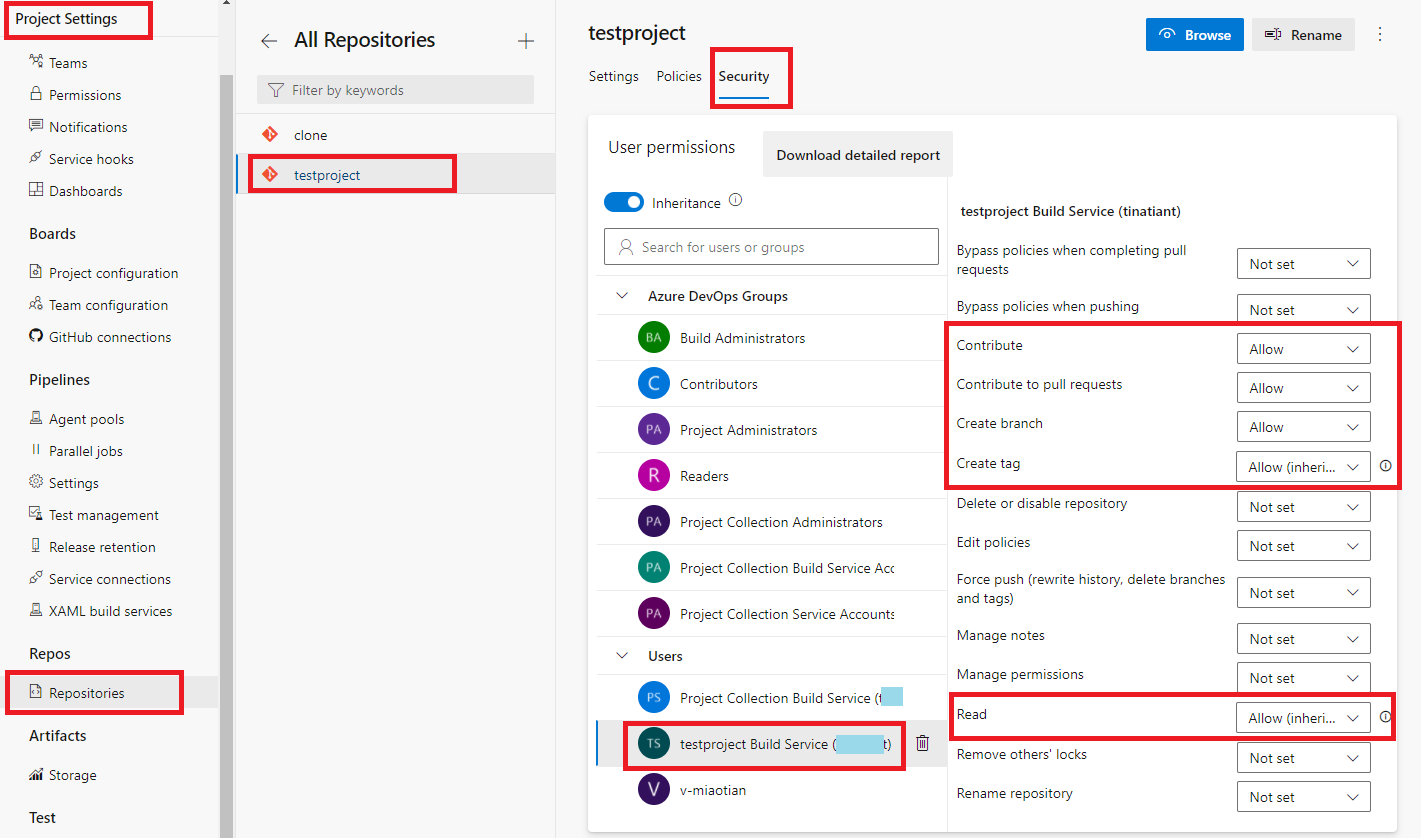Screen dimensions: 1421x838
Task: Open Agent pools under Pipelines
Action: 86,419
